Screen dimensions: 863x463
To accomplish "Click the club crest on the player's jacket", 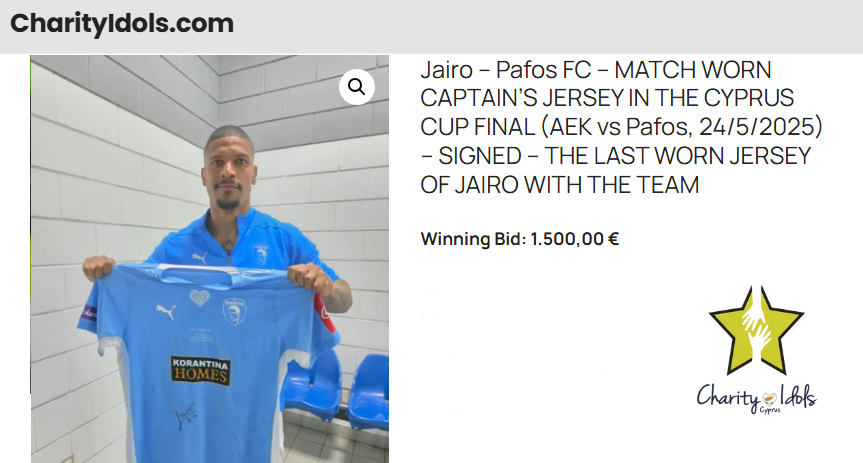I will (x=261, y=254).
